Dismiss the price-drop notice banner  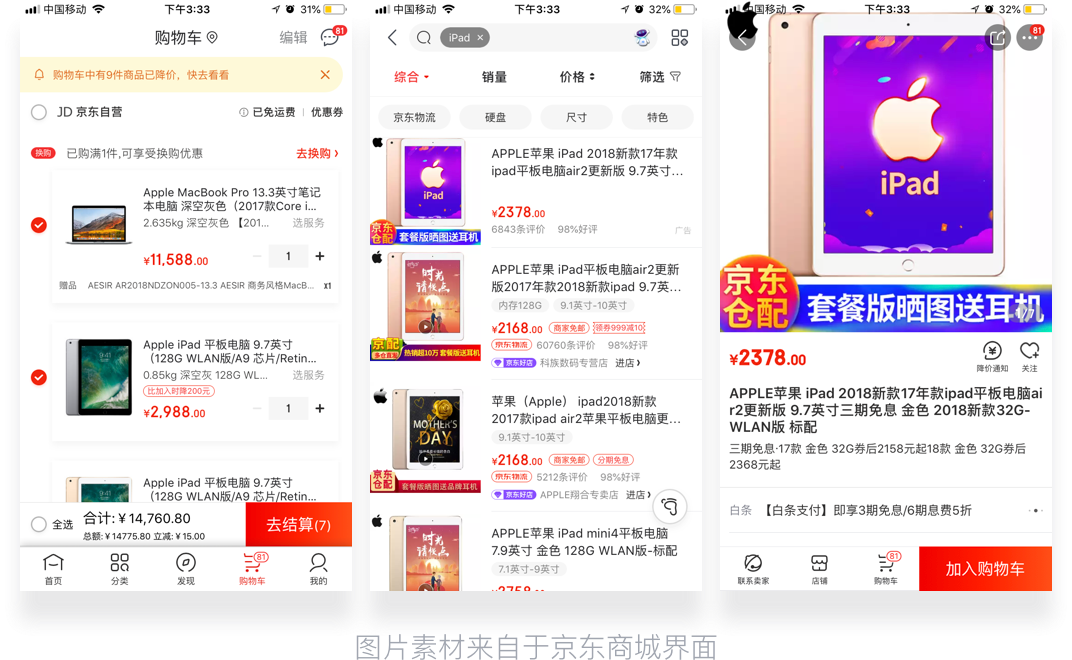tap(325, 75)
